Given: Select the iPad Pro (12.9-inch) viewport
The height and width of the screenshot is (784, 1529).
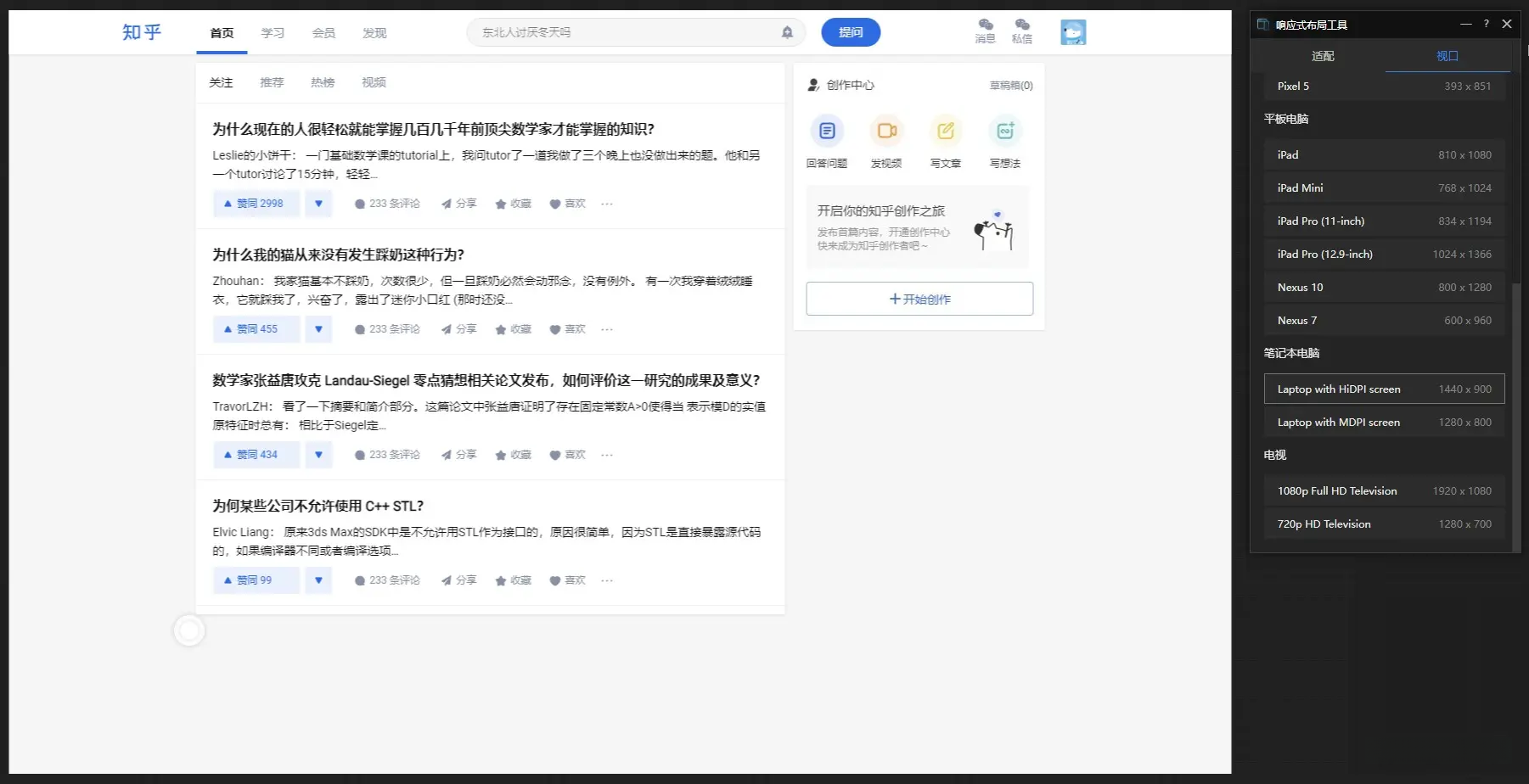Looking at the screenshot, I should (1384, 255).
